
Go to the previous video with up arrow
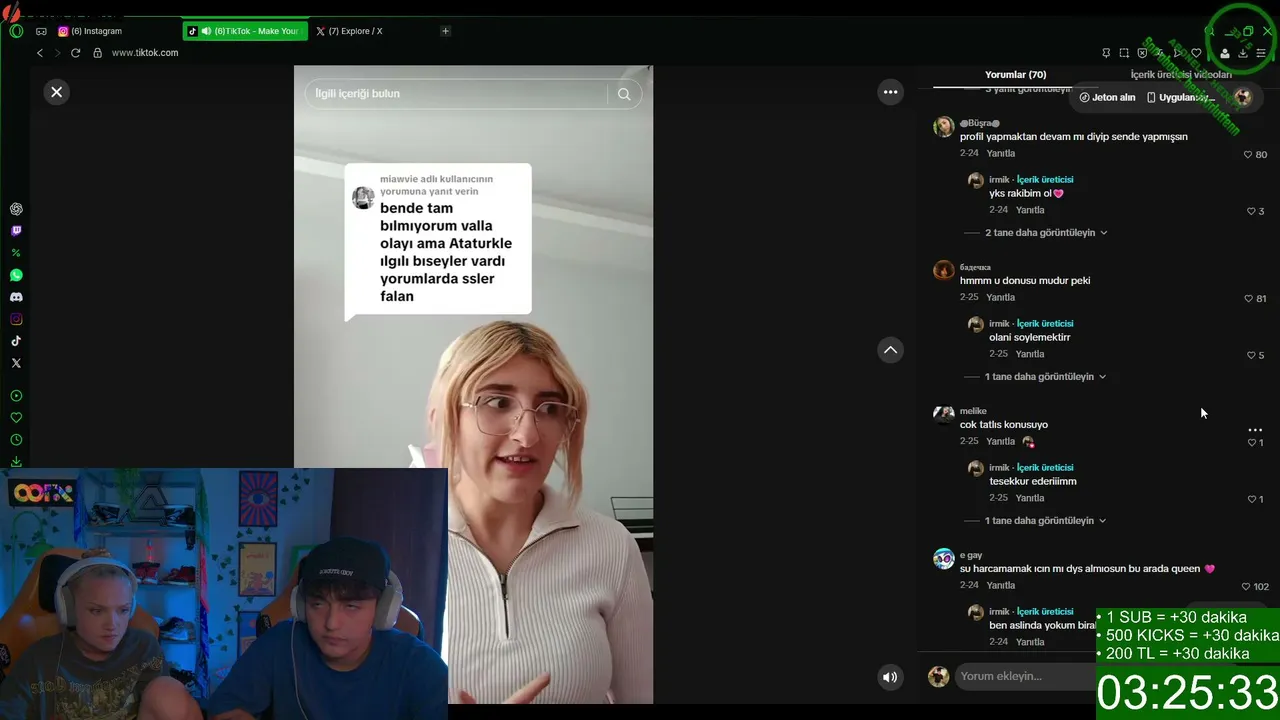pos(890,350)
